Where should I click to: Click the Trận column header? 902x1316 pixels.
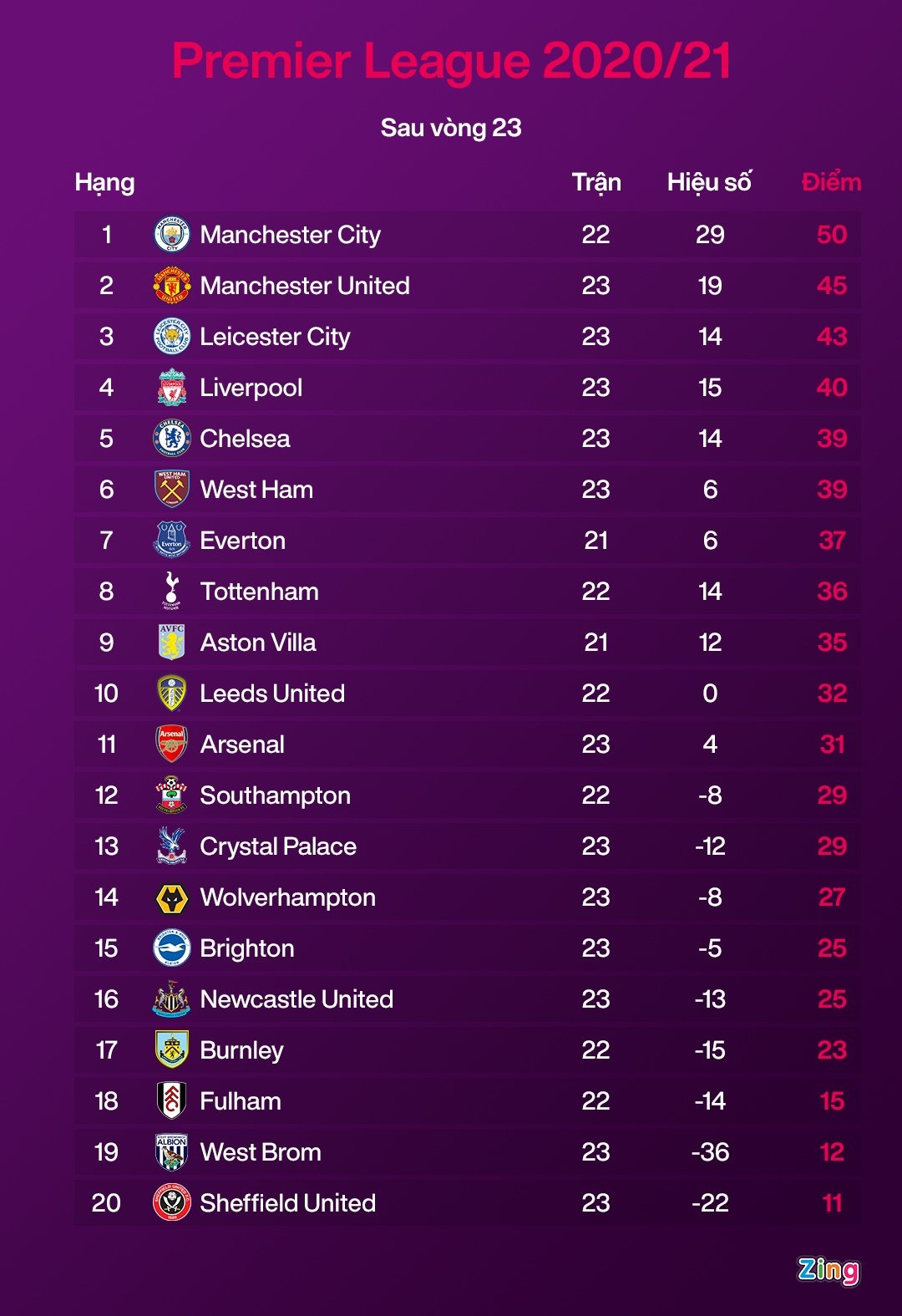pos(596,182)
